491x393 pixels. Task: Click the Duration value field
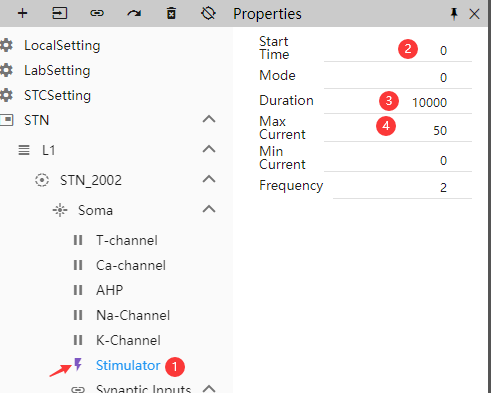tap(398, 102)
